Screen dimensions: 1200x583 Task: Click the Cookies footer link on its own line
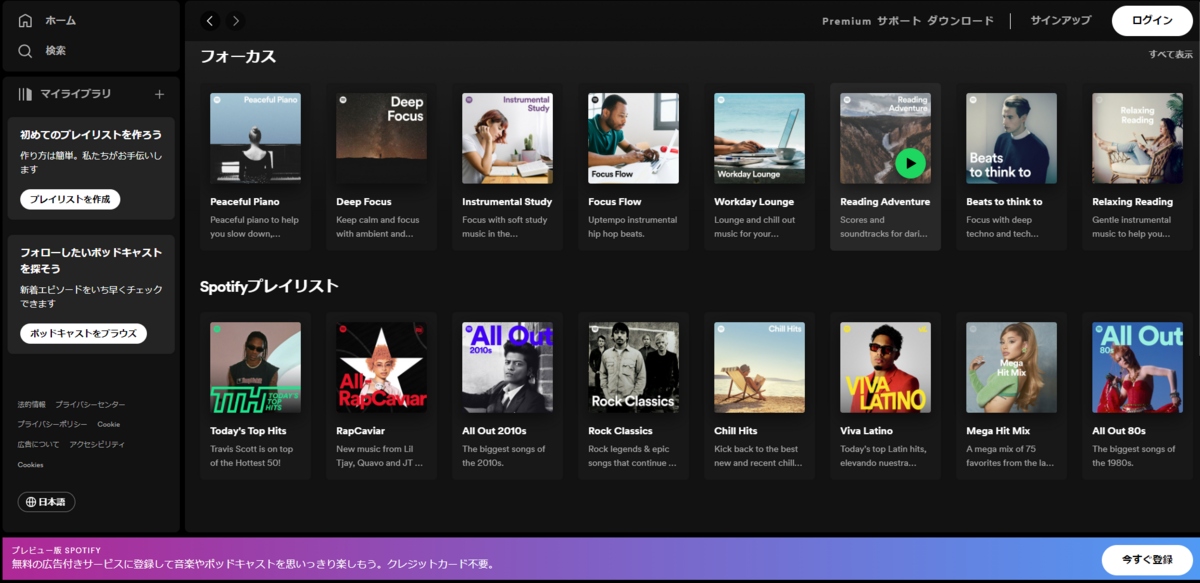(30, 465)
